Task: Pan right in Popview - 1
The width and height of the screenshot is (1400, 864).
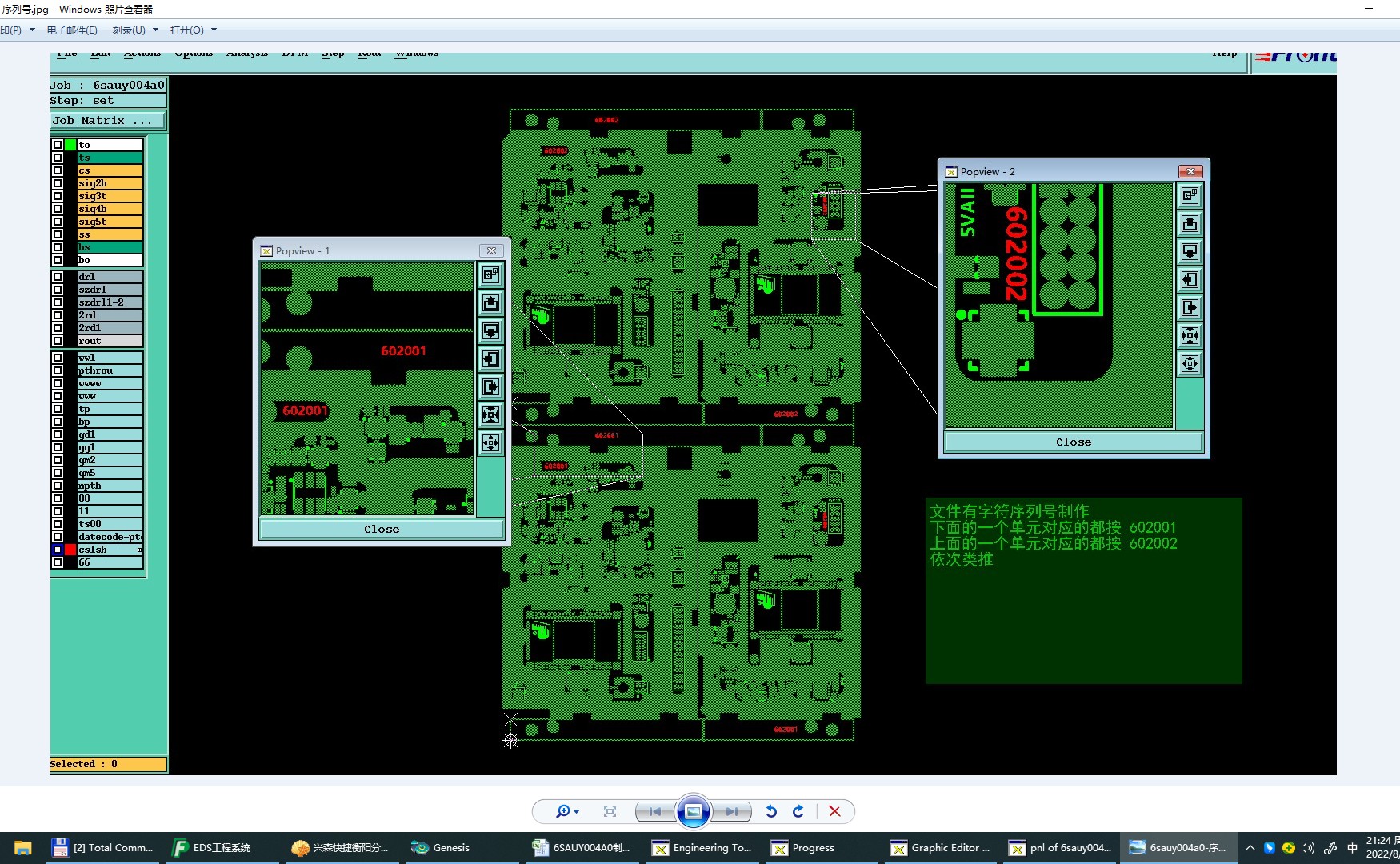Action: pos(491,386)
